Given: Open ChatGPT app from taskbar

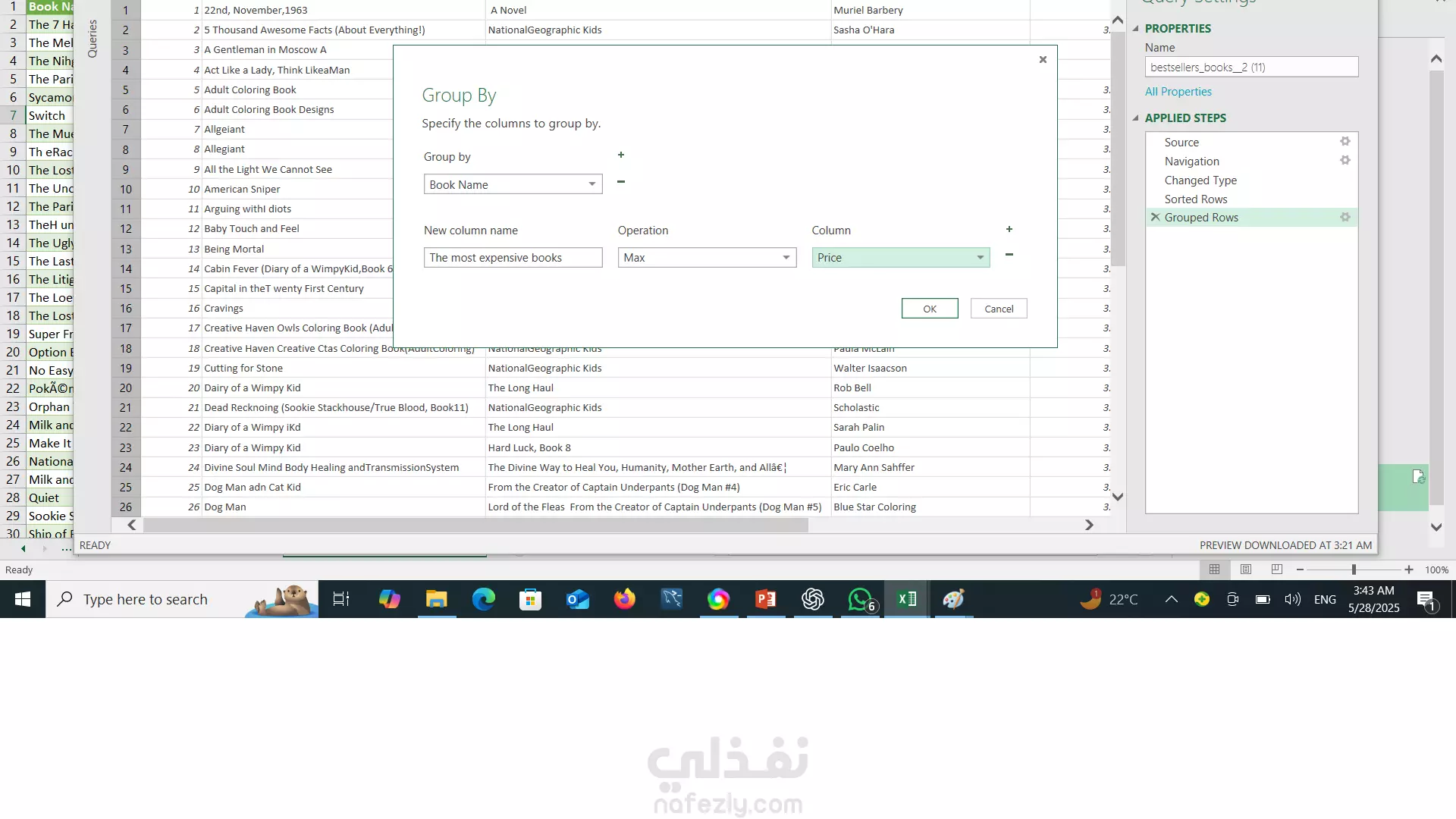Looking at the screenshot, I should tap(812, 599).
